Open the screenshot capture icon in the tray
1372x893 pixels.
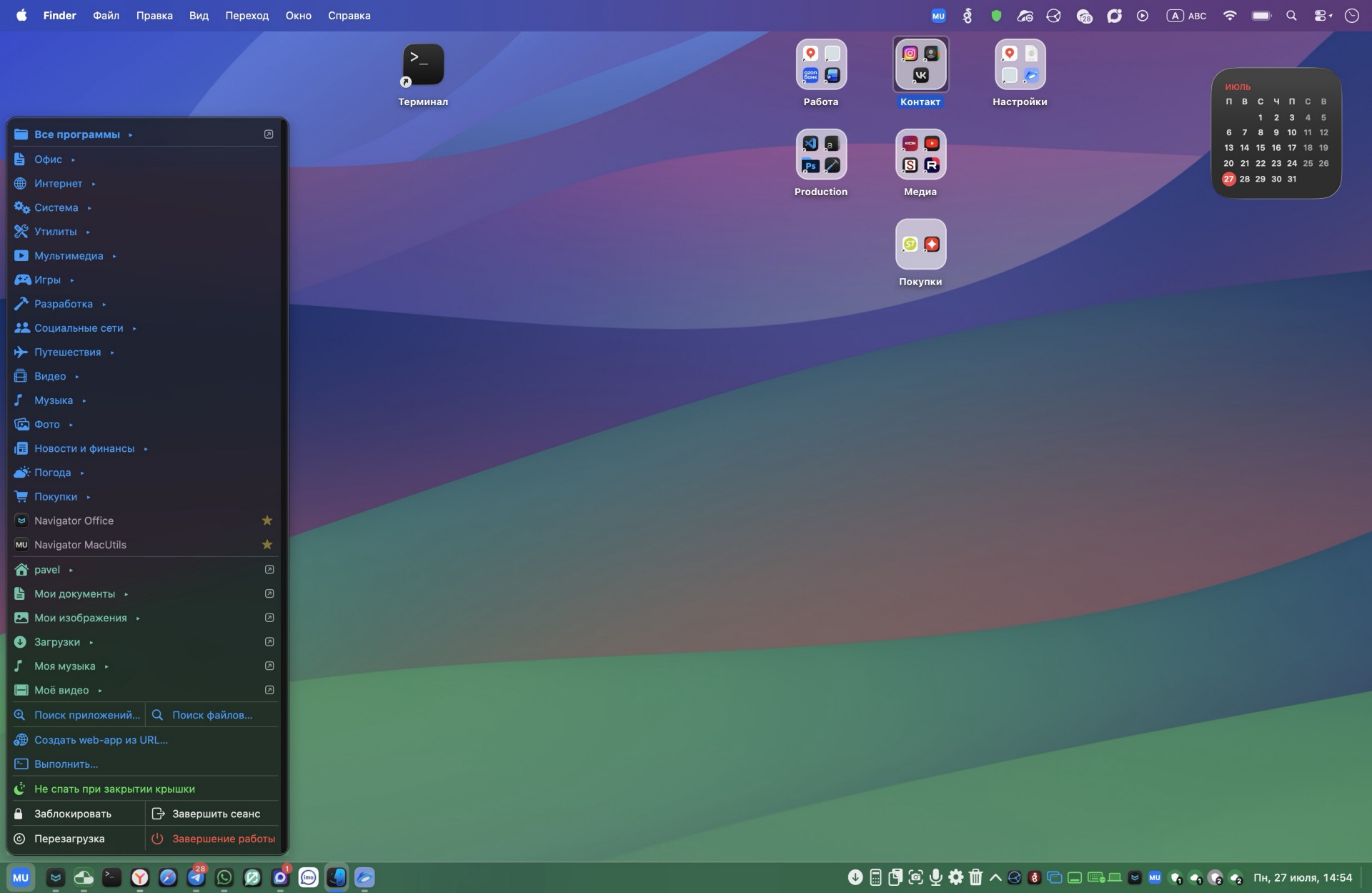coord(915,877)
